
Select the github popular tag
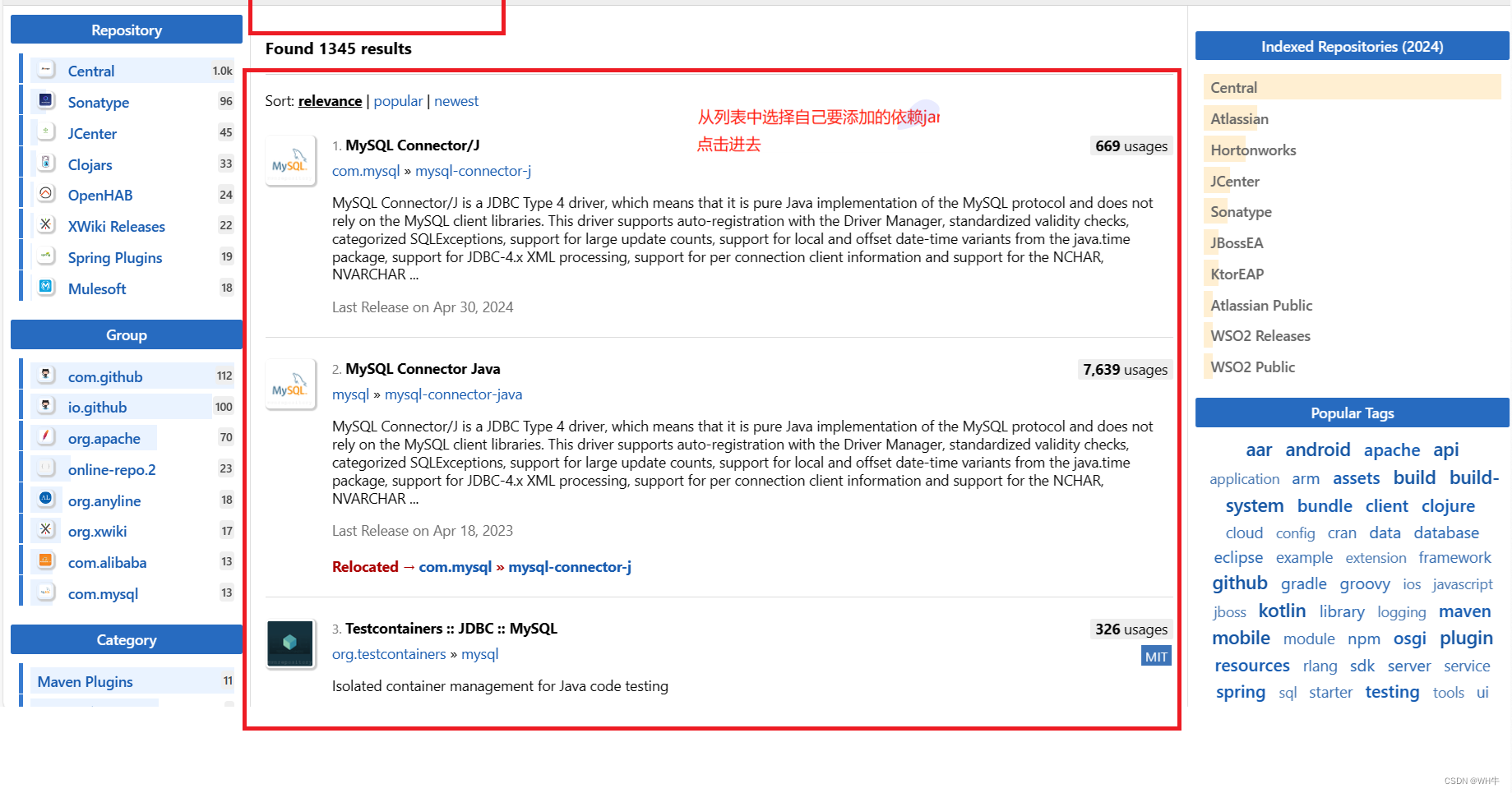coord(1240,583)
